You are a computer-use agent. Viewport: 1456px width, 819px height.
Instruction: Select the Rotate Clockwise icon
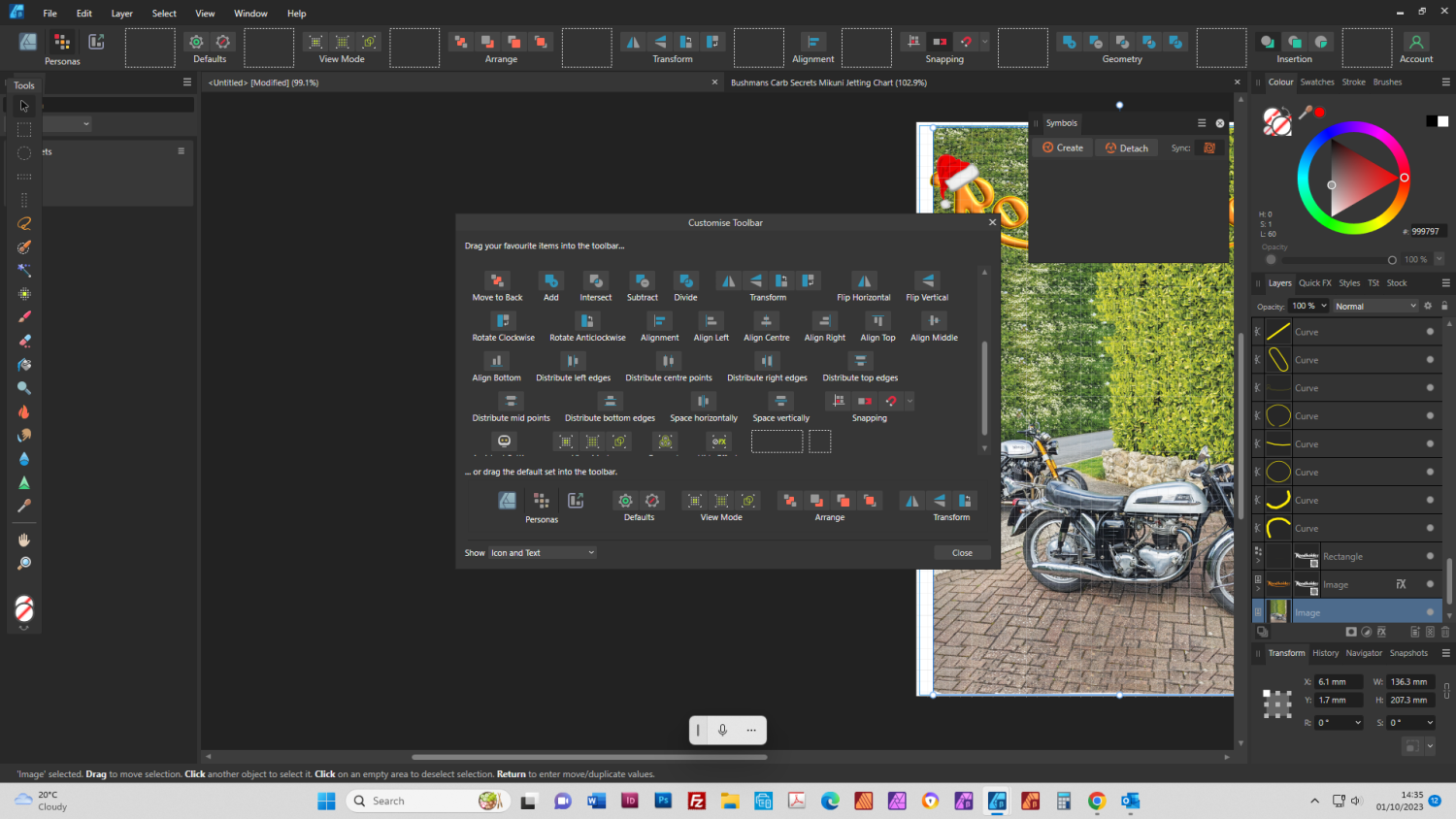[503, 320]
